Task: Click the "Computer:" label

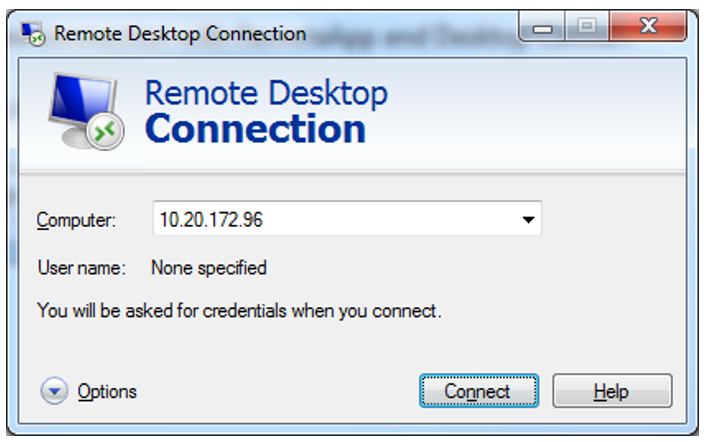Action: click(76, 220)
